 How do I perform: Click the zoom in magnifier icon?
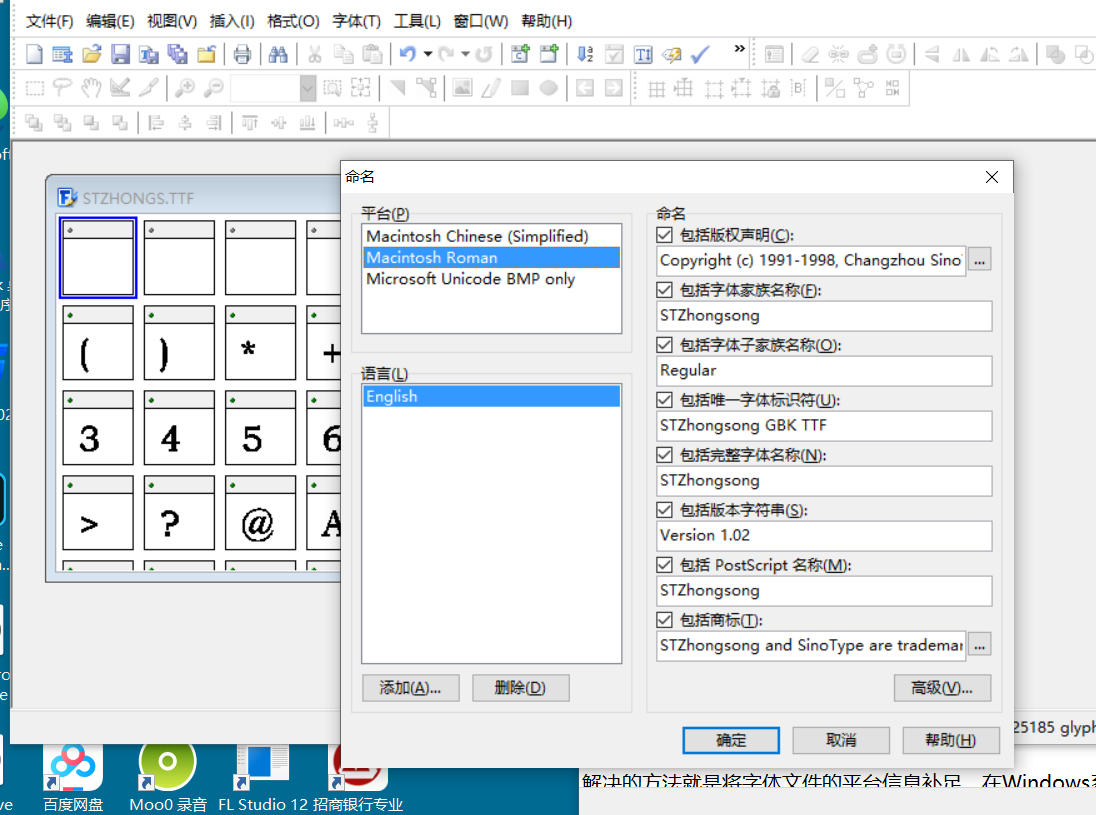click(x=185, y=88)
